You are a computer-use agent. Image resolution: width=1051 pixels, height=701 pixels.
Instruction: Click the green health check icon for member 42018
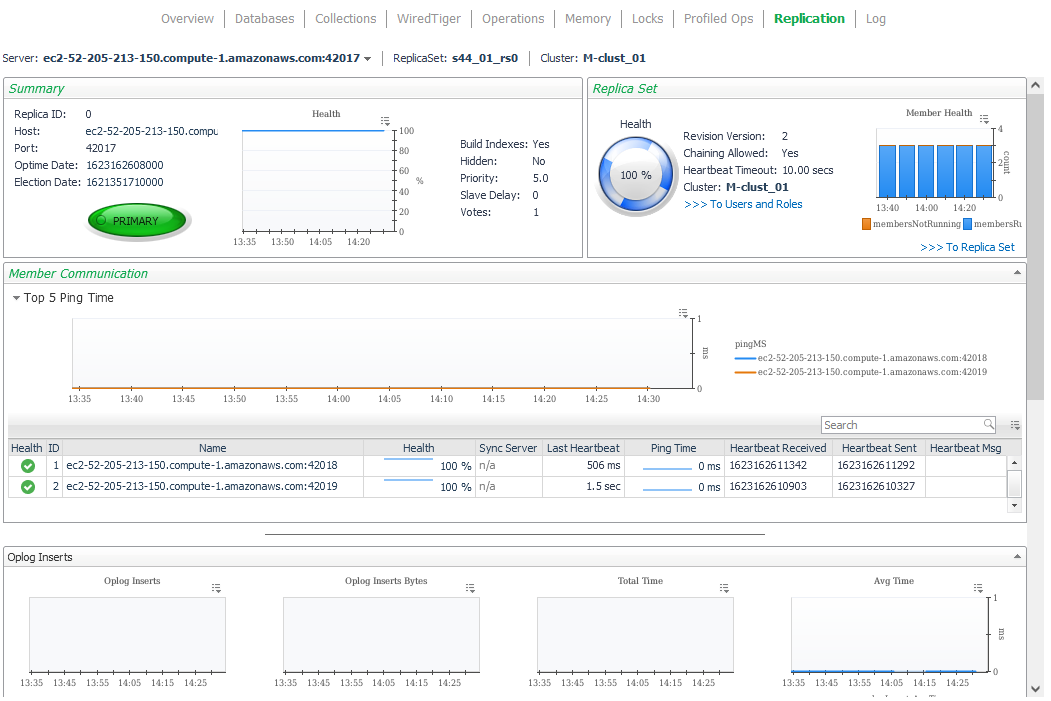28,466
